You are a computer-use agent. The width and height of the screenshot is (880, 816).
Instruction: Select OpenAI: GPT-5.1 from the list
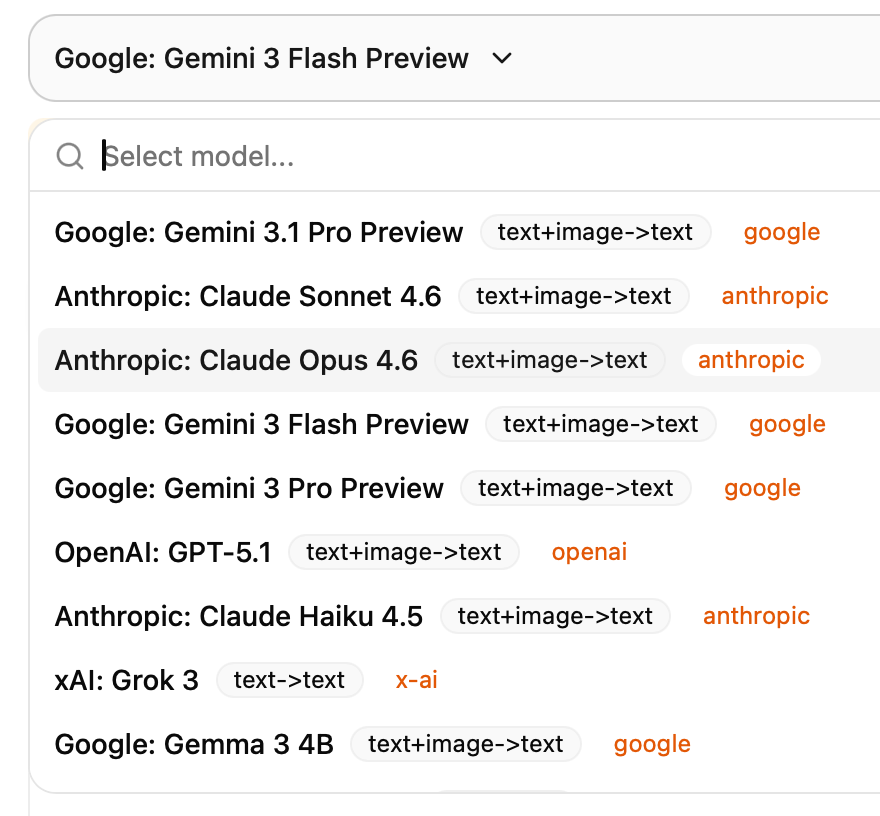163,553
